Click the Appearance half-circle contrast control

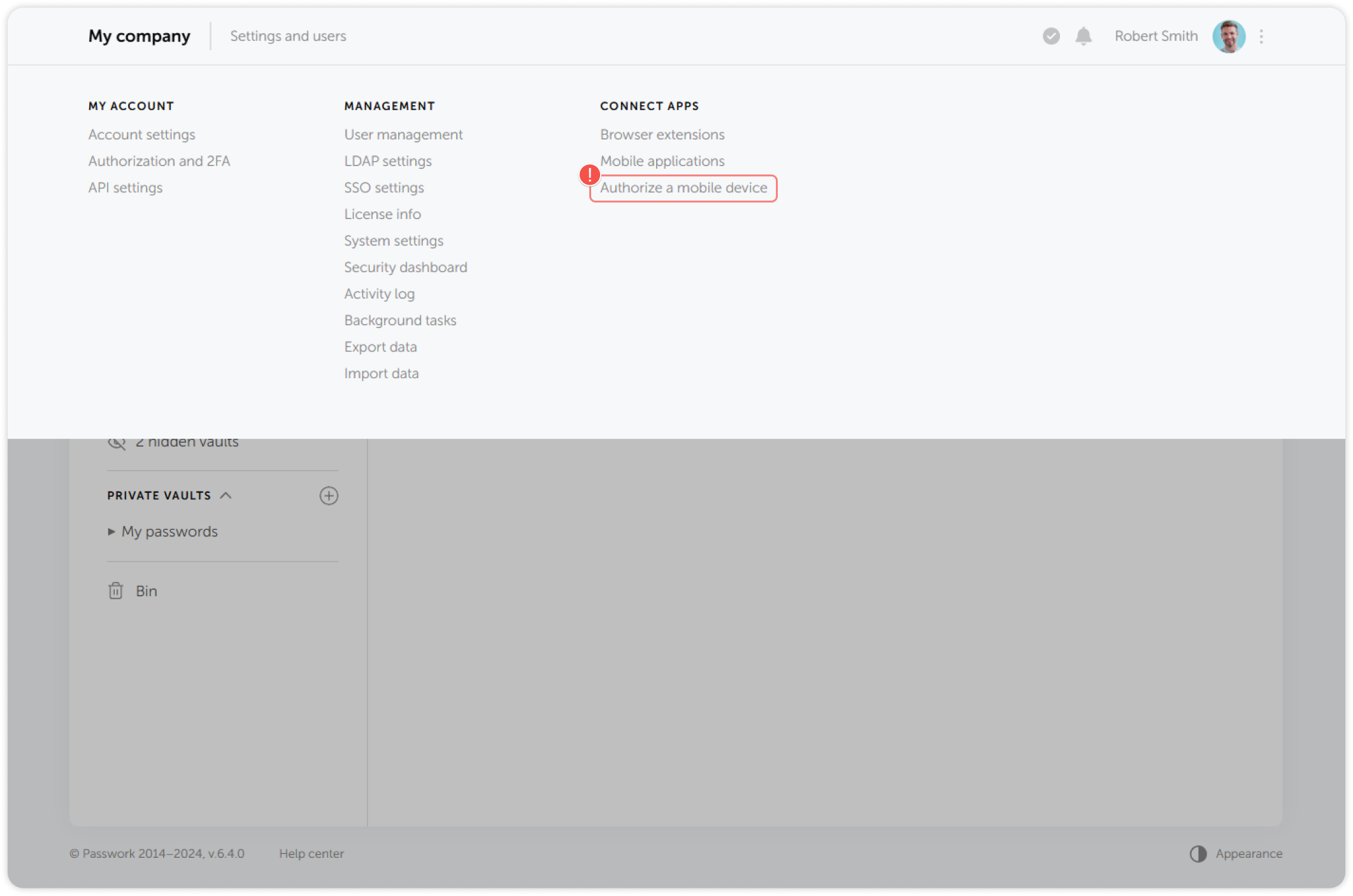(x=1198, y=853)
